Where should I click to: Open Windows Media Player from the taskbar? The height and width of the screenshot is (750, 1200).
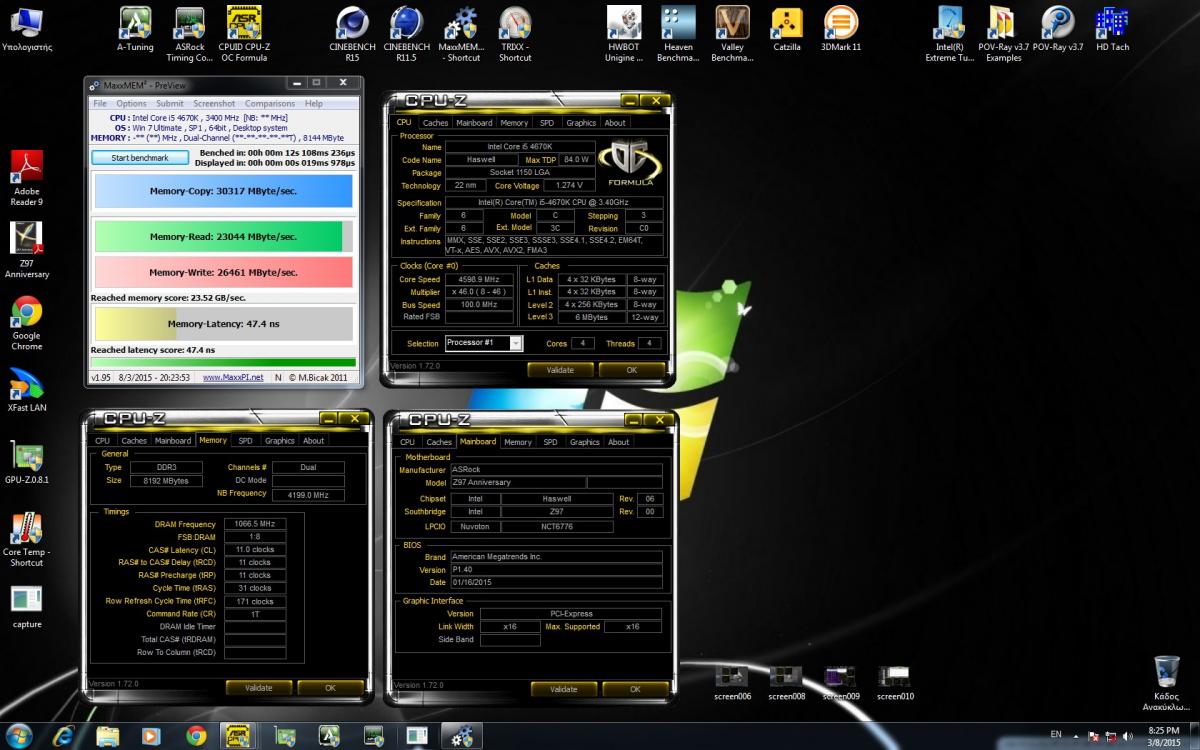coord(152,736)
